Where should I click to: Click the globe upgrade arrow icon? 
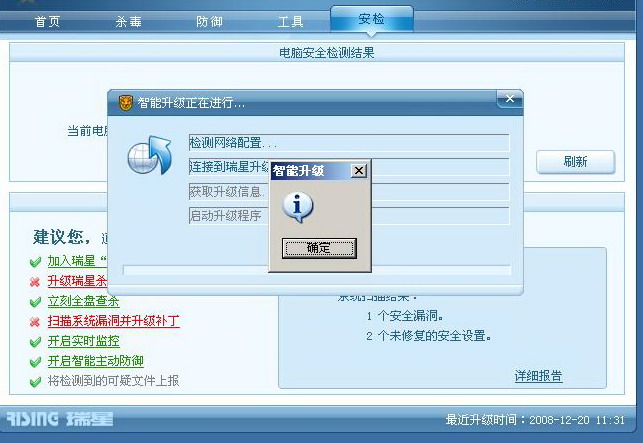coord(149,155)
